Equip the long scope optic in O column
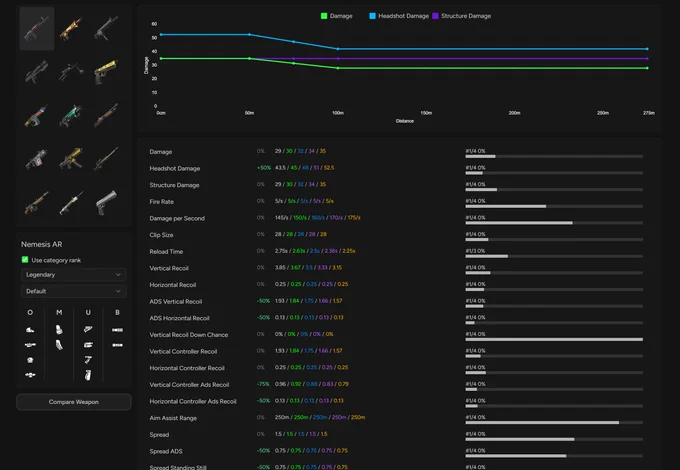 point(30,345)
